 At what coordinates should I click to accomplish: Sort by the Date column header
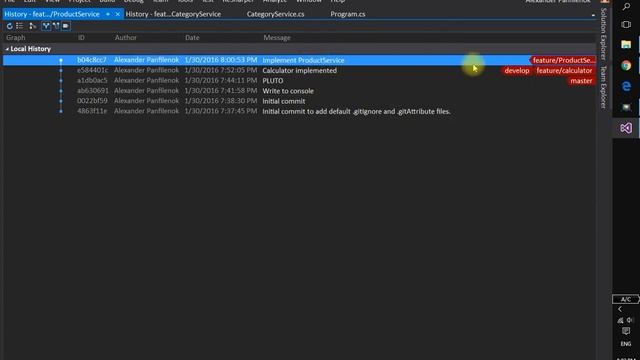point(192,38)
